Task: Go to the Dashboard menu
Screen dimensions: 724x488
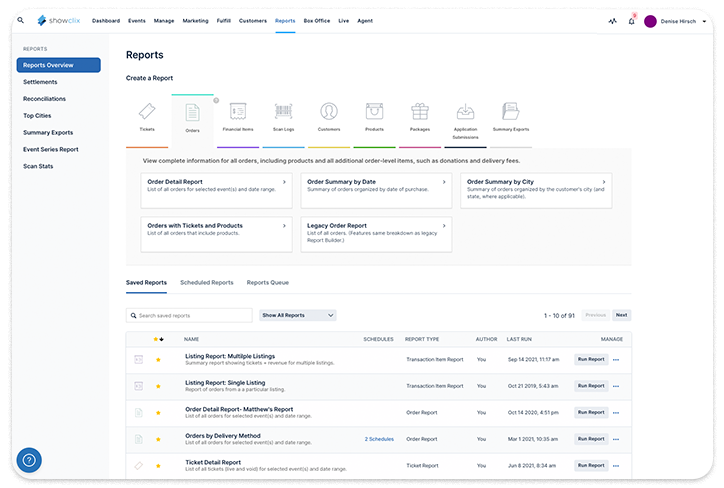Action: pyautogui.click(x=106, y=21)
